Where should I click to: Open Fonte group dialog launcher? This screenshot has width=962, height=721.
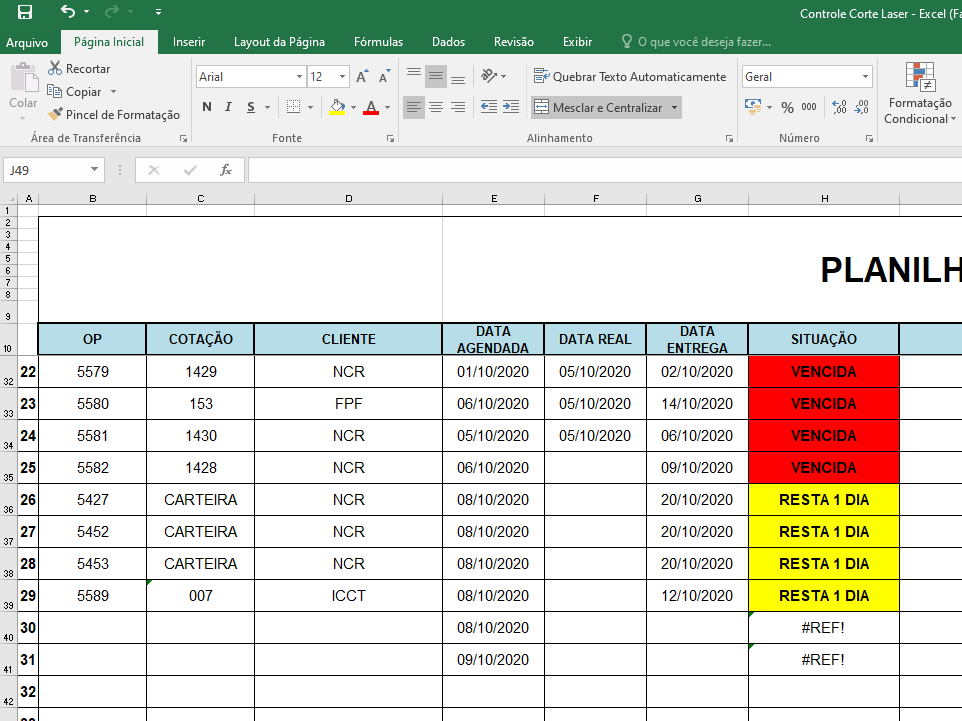pyautogui.click(x=390, y=139)
